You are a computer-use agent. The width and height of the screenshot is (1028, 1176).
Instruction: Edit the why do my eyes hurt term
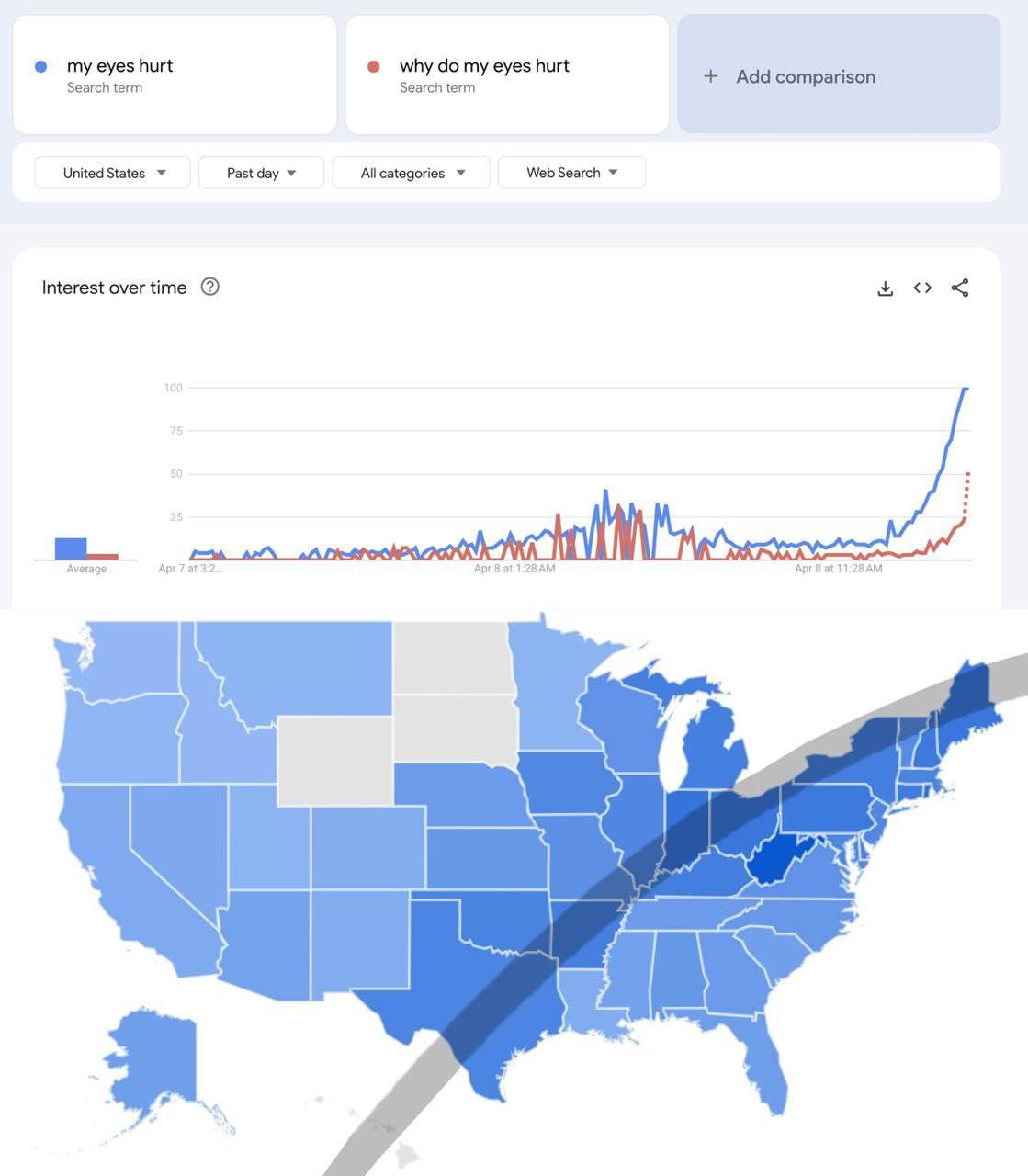507,74
